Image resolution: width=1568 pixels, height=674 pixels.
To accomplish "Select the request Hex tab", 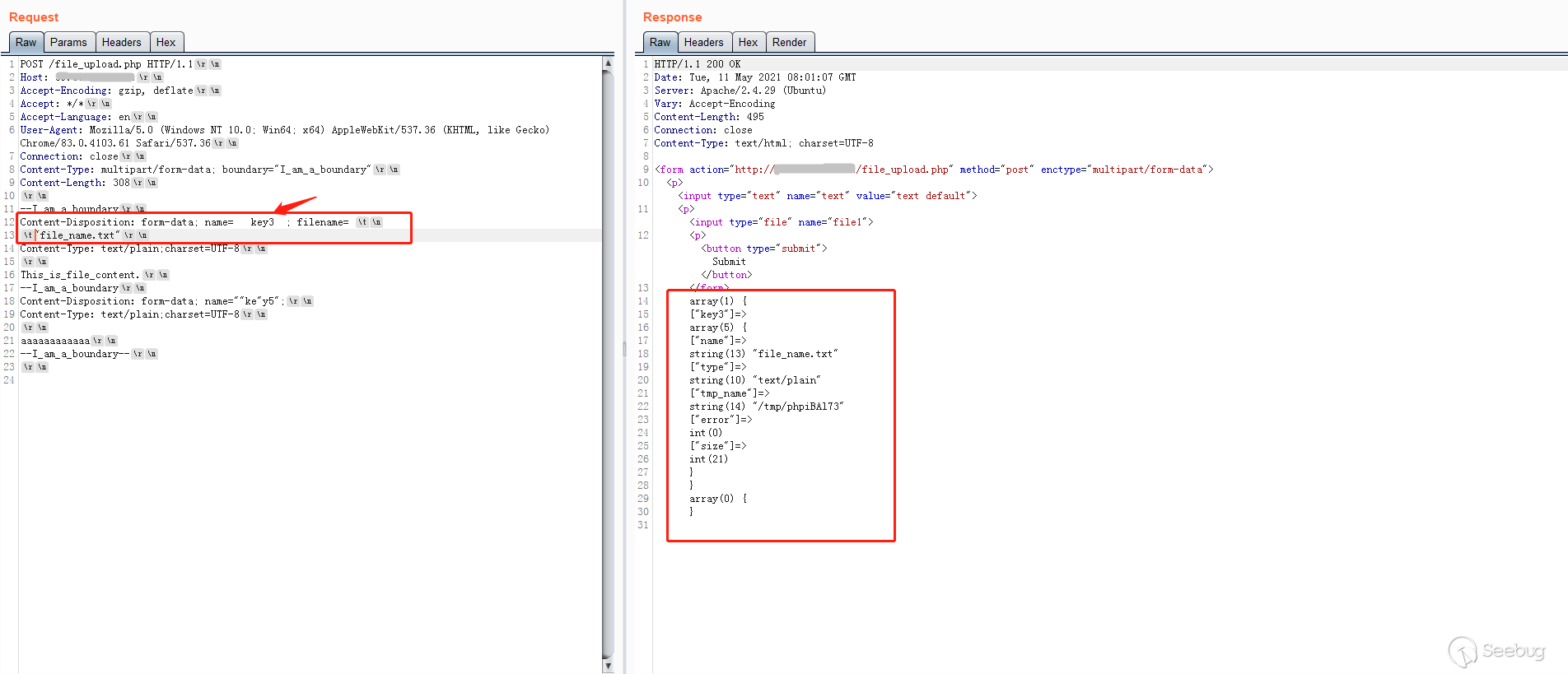I will click(x=166, y=42).
